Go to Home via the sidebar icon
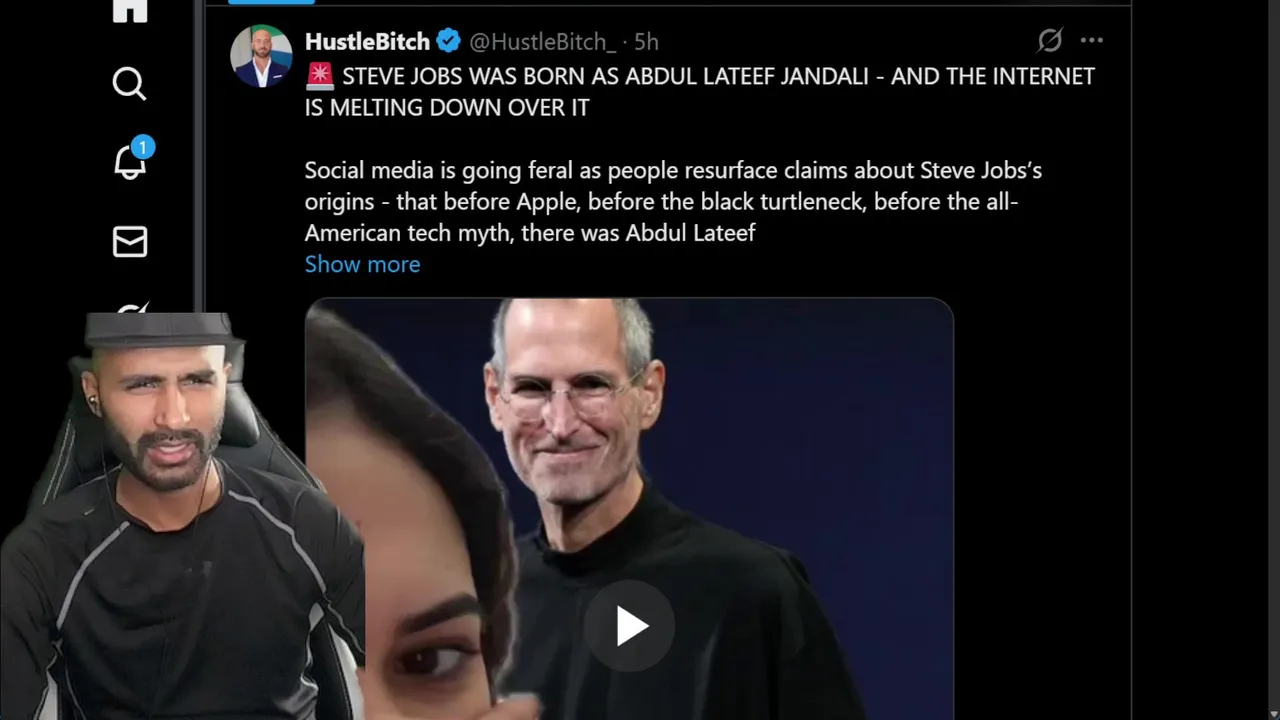 pyautogui.click(x=130, y=10)
